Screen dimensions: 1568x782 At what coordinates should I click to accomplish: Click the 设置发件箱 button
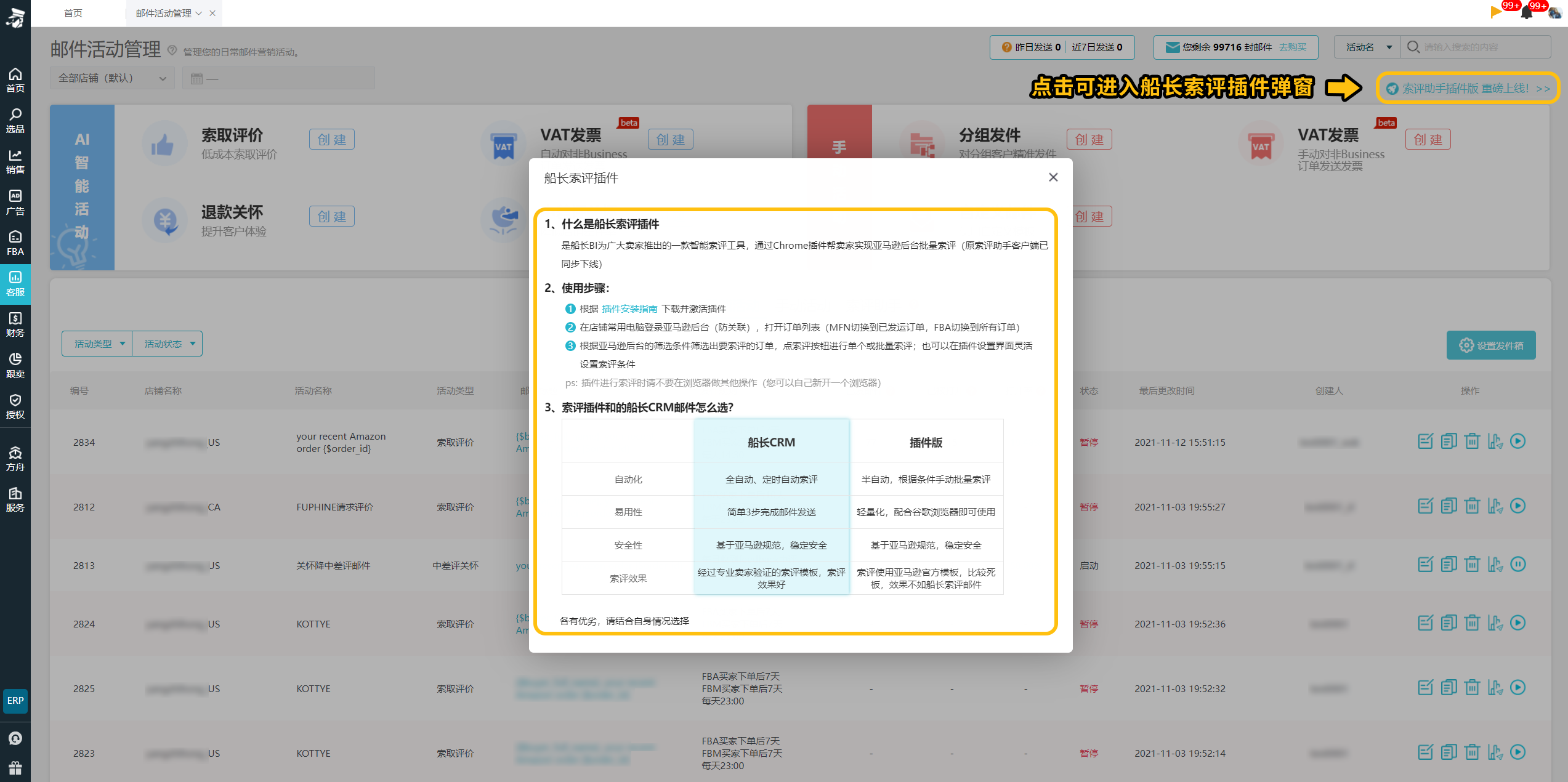[x=1491, y=345]
